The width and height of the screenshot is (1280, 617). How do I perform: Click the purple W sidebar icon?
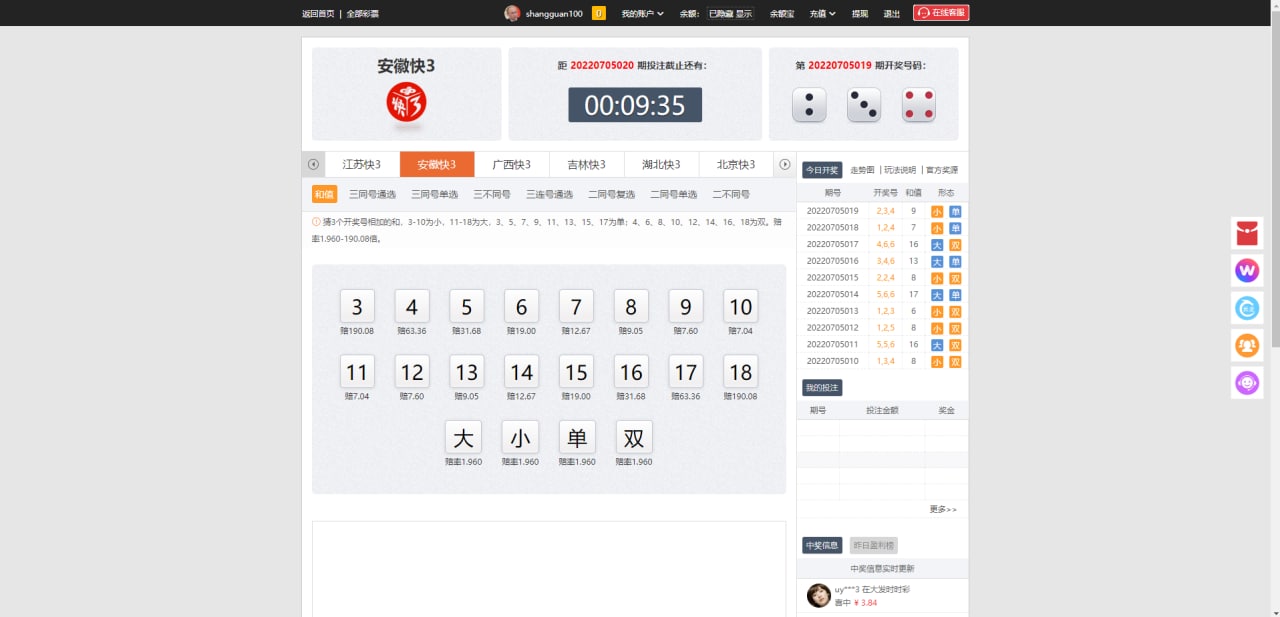click(1247, 270)
